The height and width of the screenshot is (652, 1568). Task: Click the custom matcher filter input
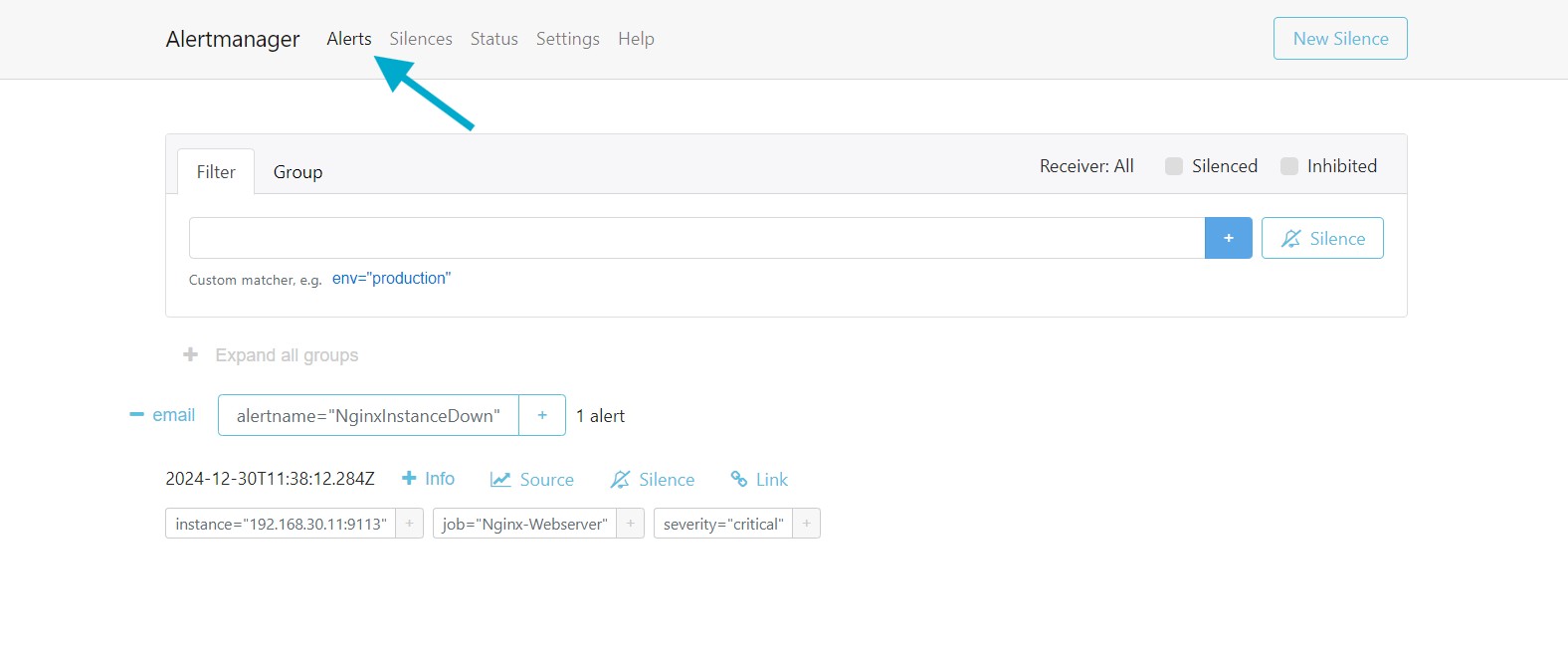[x=696, y=239]
